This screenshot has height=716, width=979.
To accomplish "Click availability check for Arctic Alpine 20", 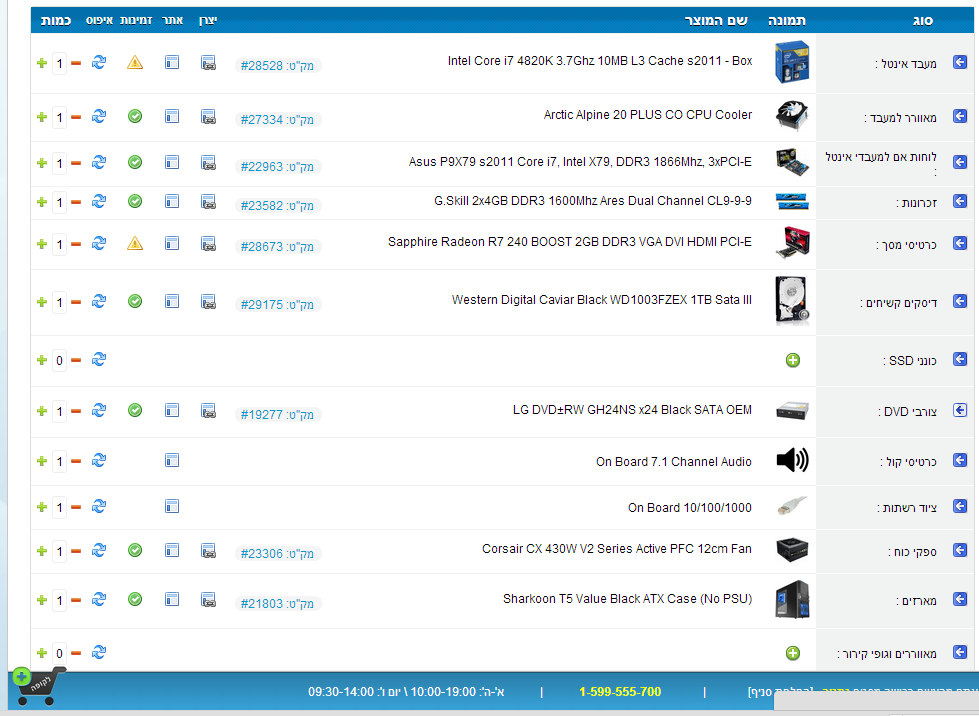I will [x=135, y=116].
